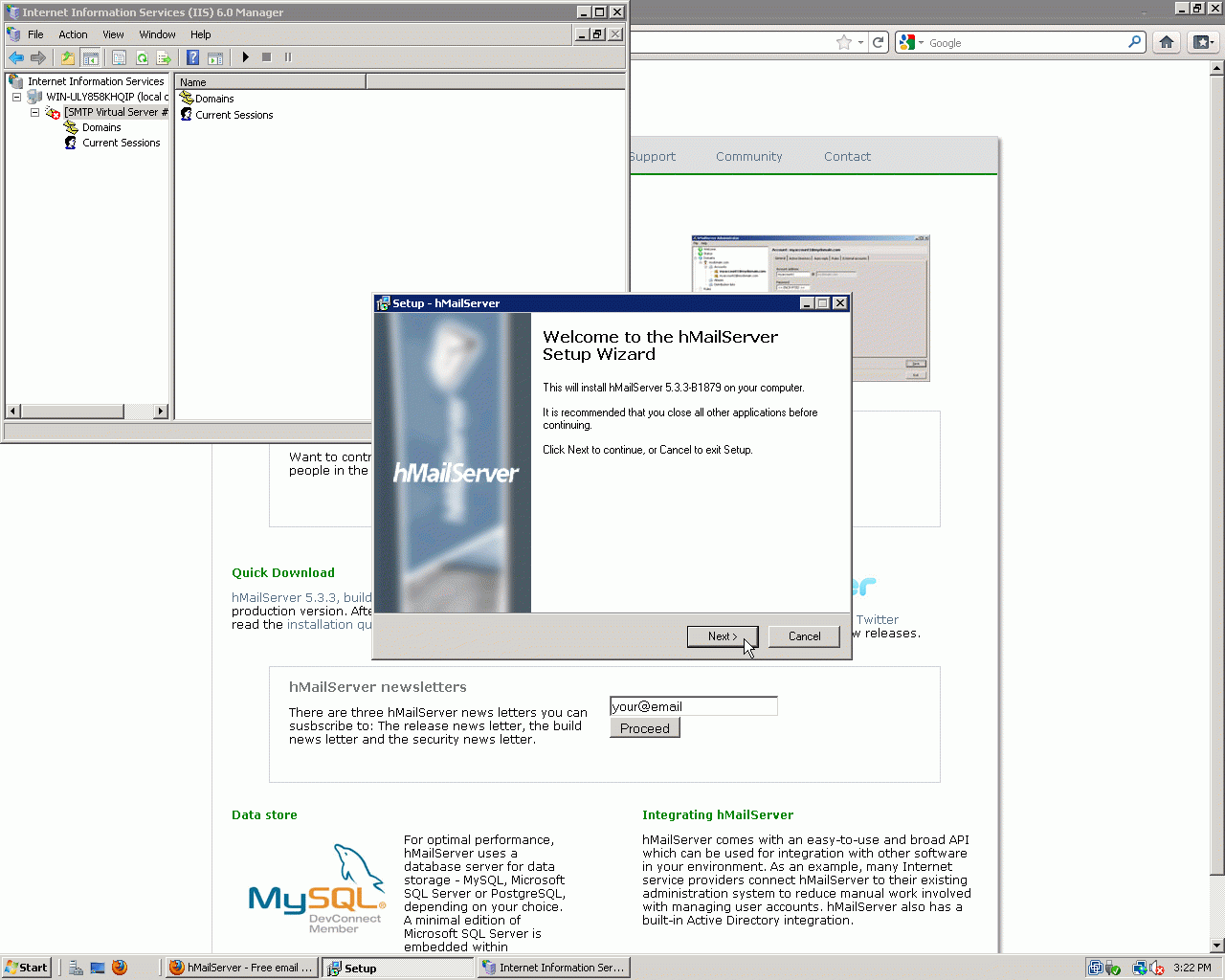Open Properties via the IIS toolbar icon

pos(119,57)
